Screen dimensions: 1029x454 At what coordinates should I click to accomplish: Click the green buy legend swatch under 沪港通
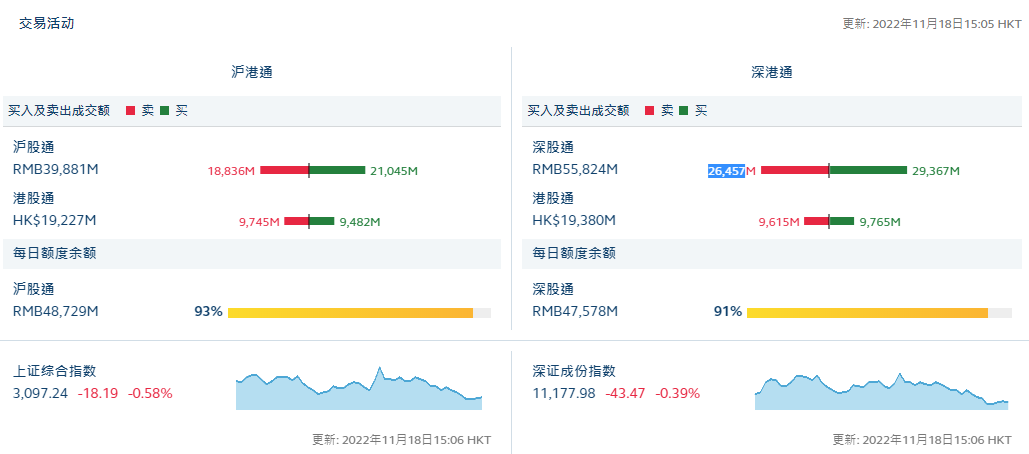click(164, 111)
